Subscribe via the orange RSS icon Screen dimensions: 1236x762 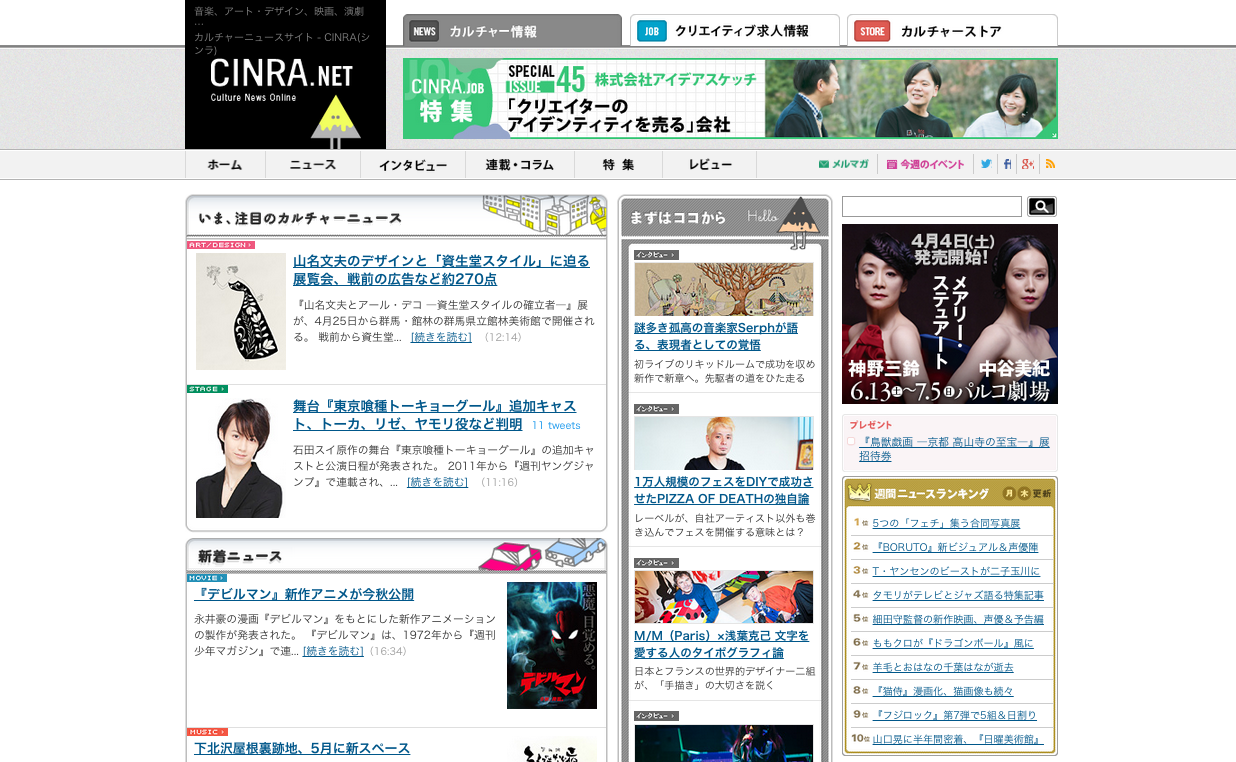[1049, 163]
